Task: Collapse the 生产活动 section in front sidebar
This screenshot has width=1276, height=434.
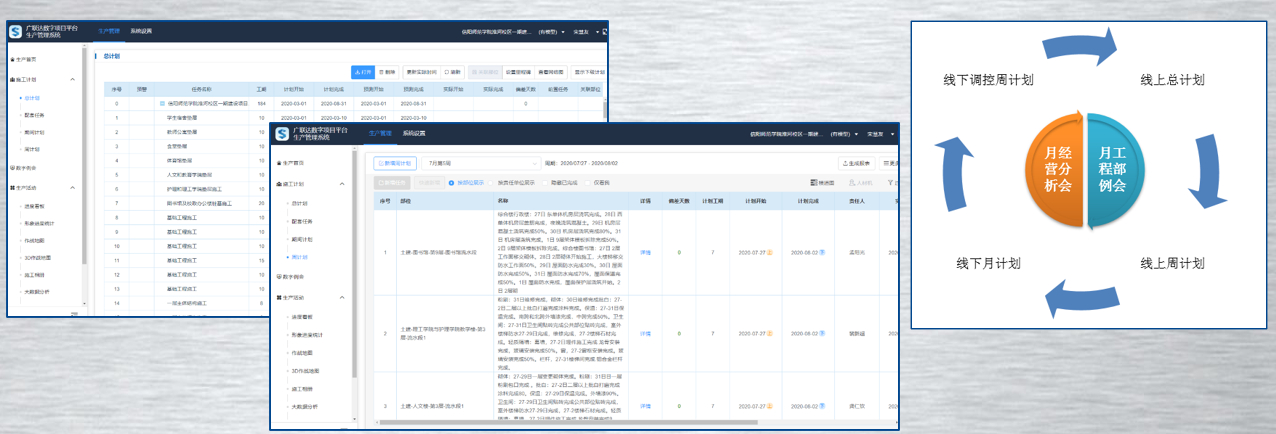Action: tap(342, 298)
